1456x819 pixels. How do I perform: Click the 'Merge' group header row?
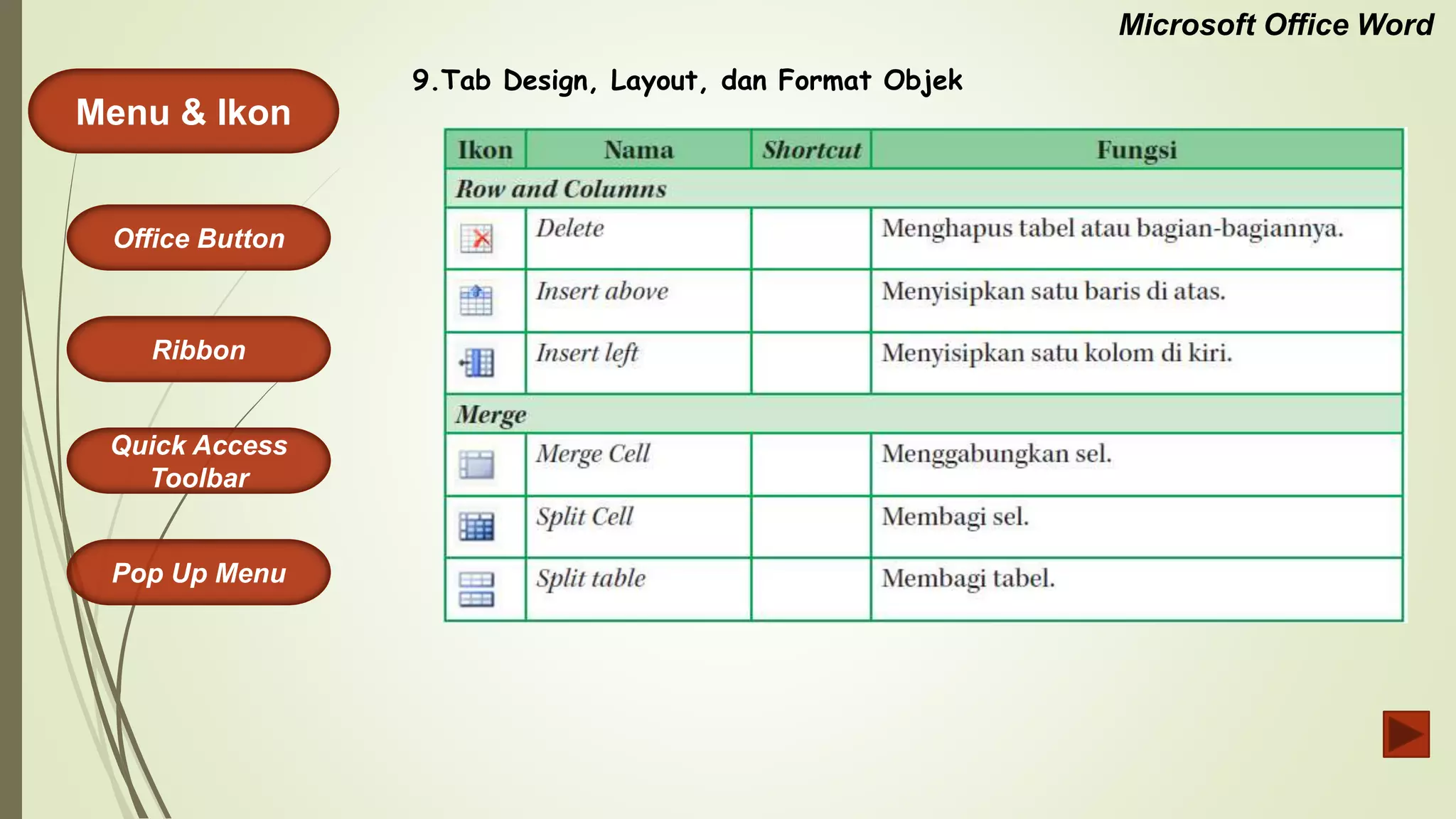pyautogui.click(x=924, y=414)
